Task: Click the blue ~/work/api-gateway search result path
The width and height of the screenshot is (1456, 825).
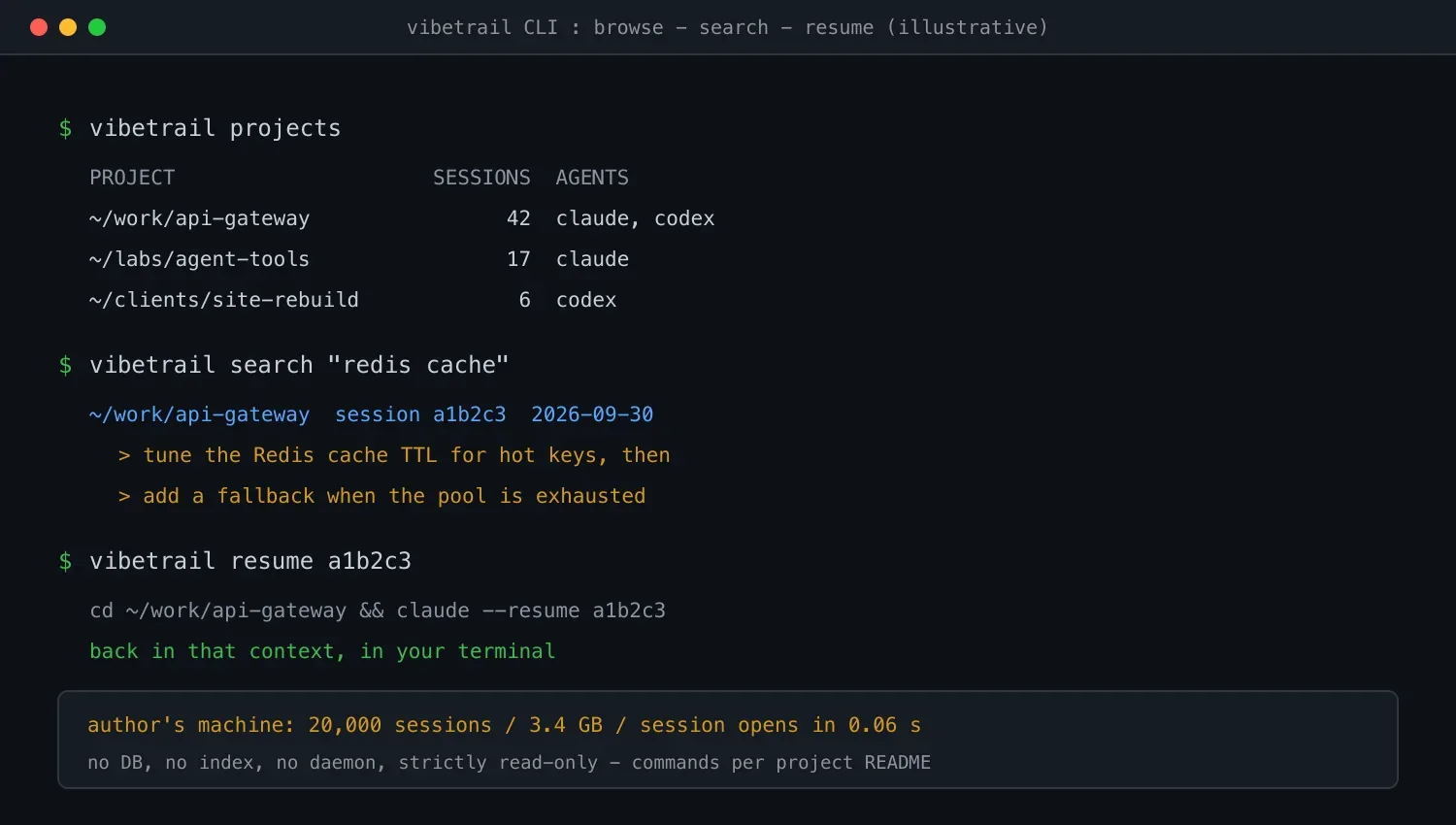Action: point(199,414)
